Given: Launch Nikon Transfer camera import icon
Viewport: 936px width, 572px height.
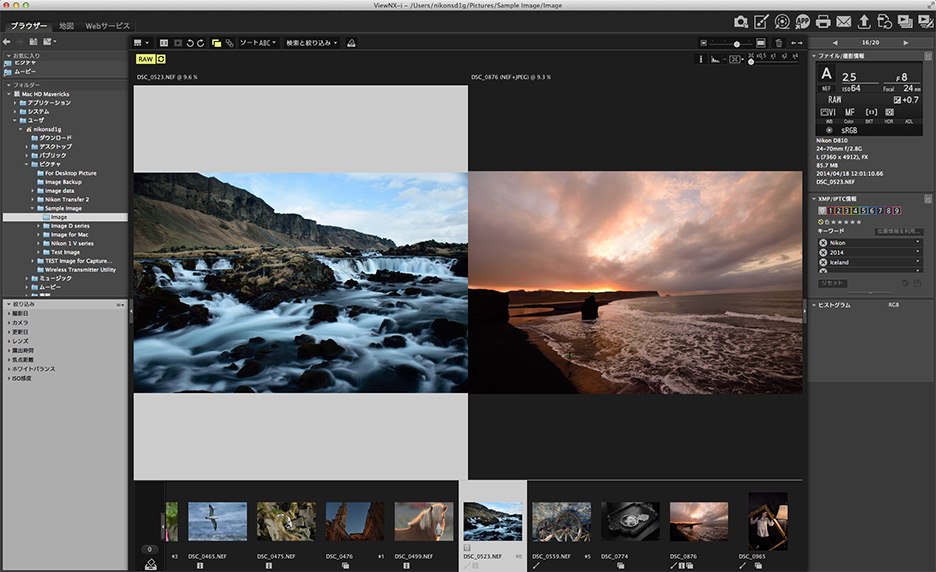Looking at the screenshot, I should pyautogui.click(x=741, y=21).
